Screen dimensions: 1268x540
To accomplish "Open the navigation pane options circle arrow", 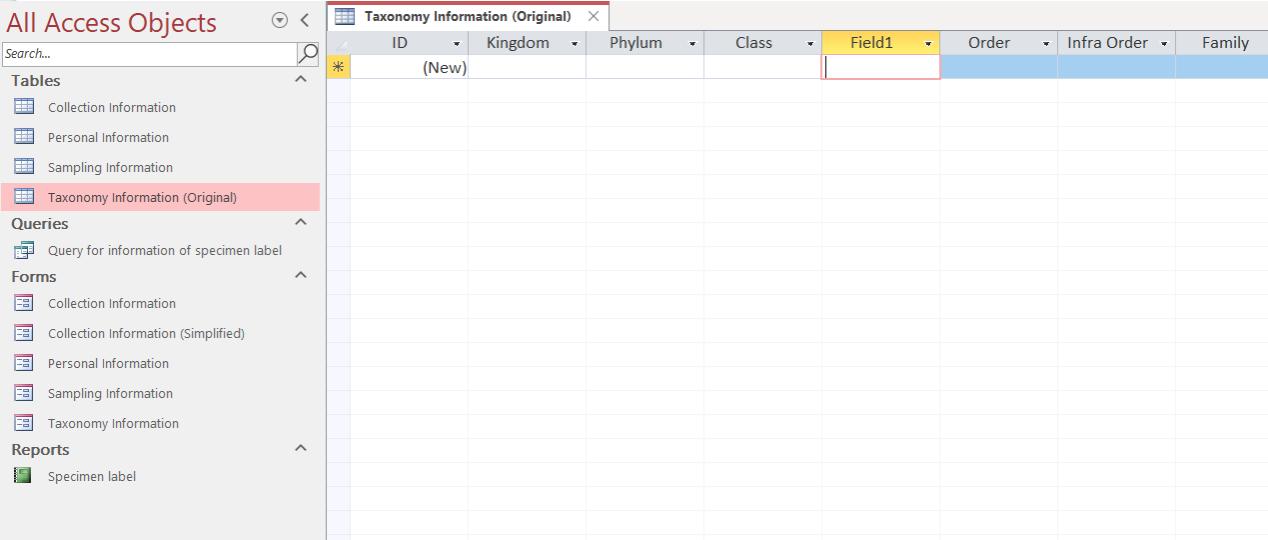I will [279, 21].
